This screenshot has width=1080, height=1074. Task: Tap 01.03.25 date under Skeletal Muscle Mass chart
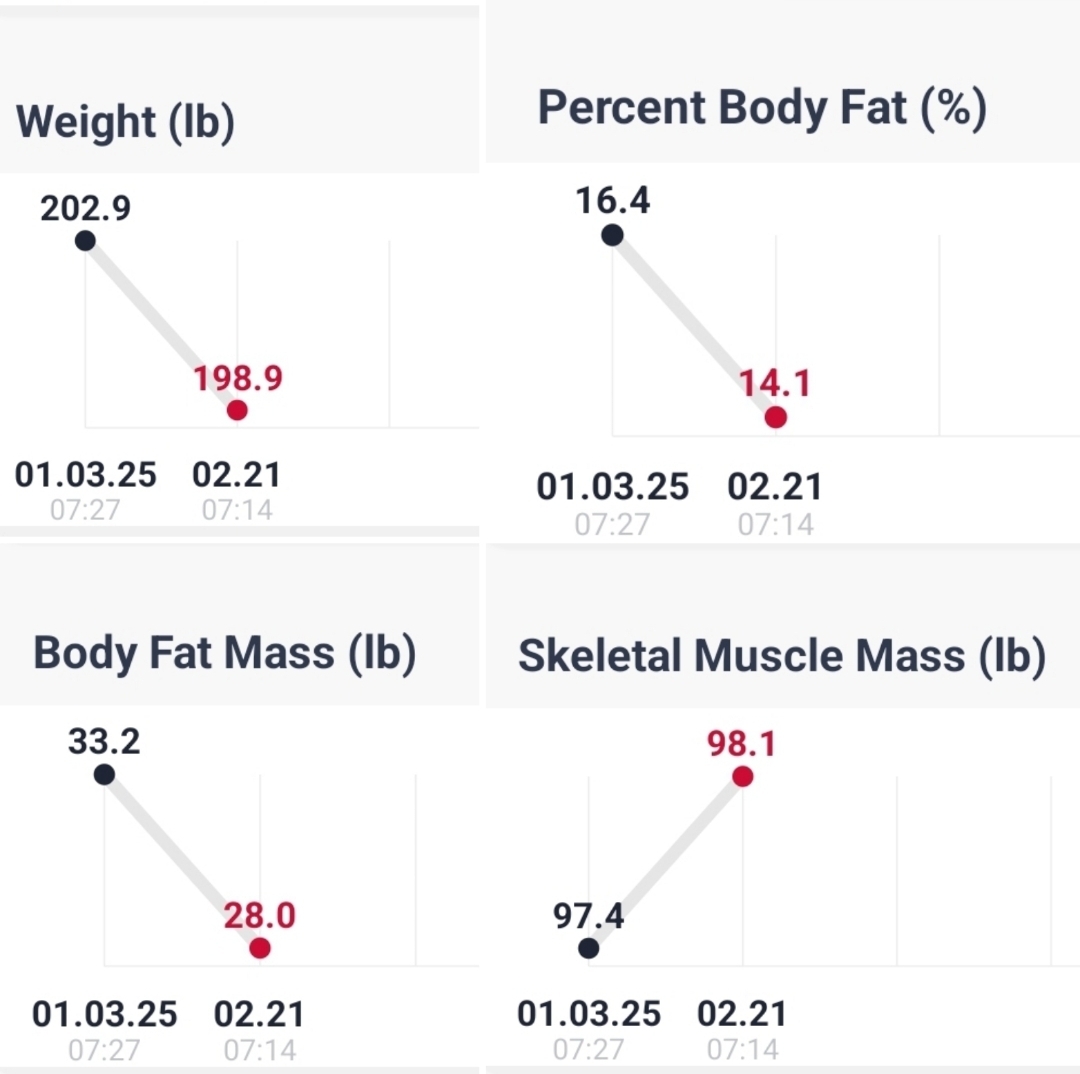(589, 1014)
